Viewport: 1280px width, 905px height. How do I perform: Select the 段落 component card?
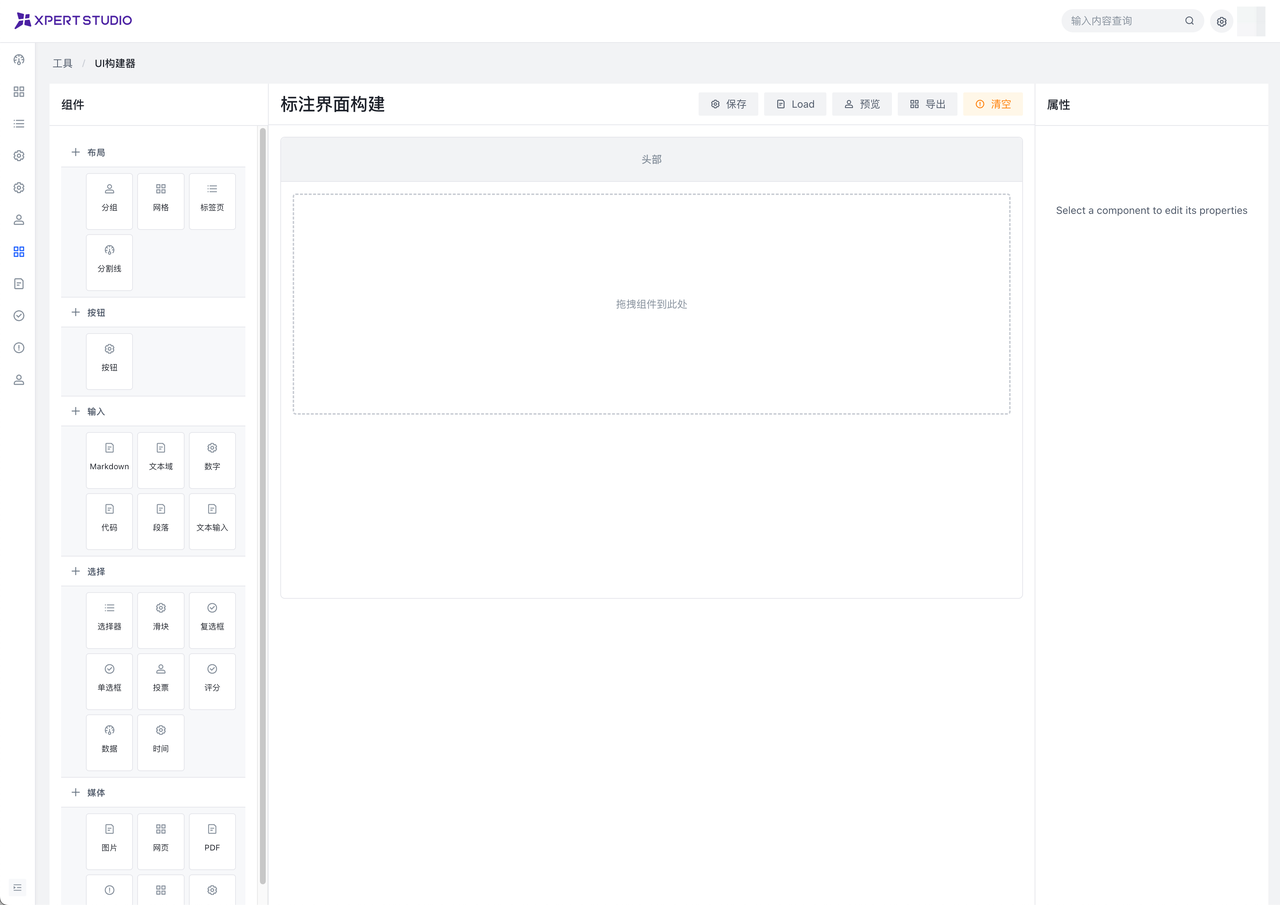click(161, 521)
